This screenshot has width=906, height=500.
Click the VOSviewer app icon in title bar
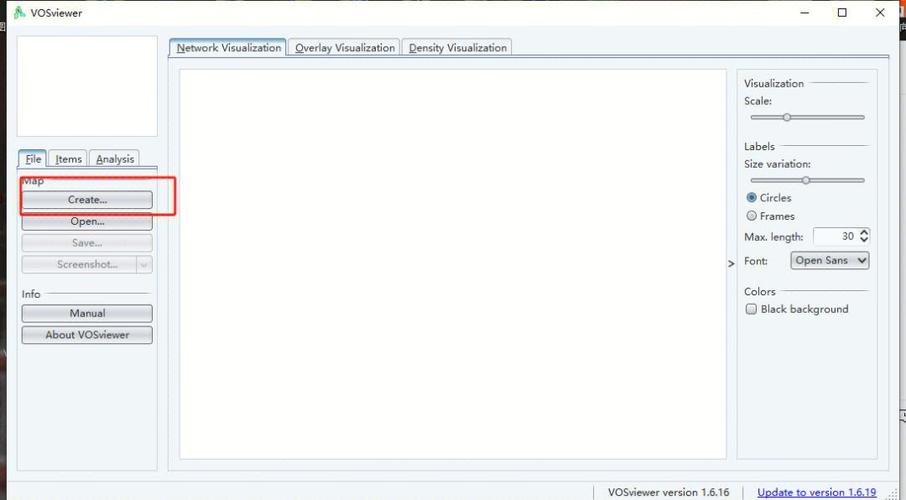tap(20, 12)
